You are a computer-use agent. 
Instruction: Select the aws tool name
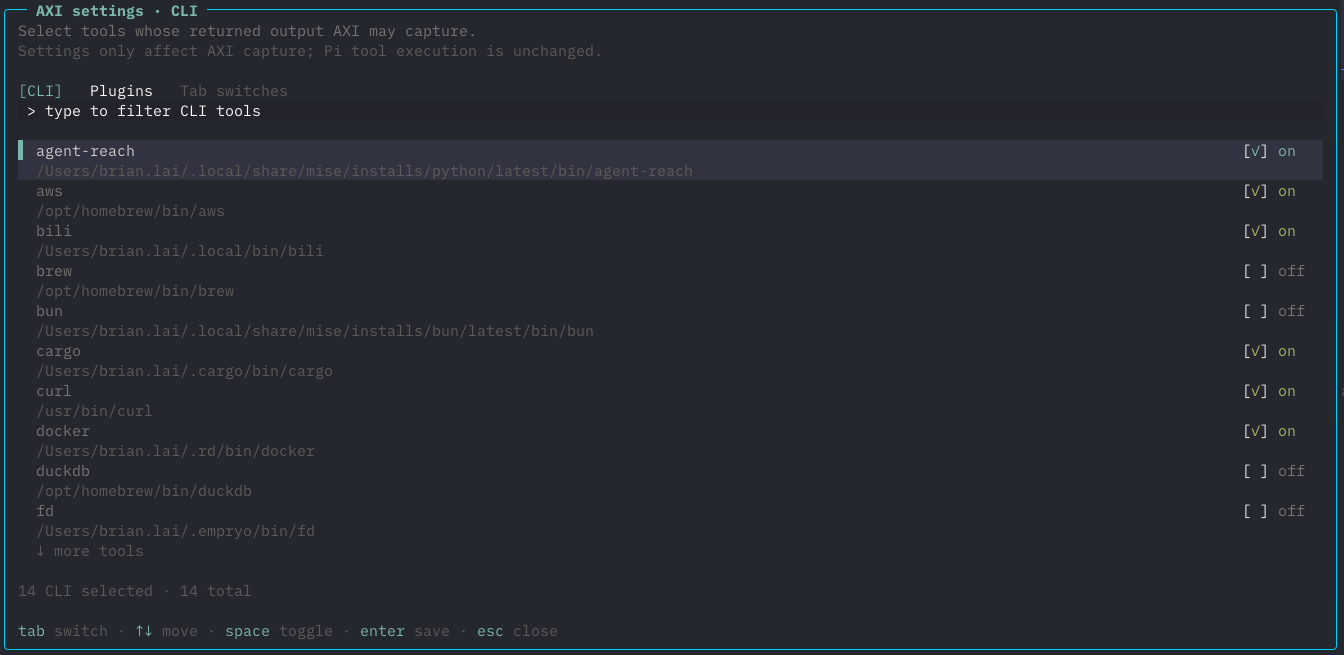point(49,191)
